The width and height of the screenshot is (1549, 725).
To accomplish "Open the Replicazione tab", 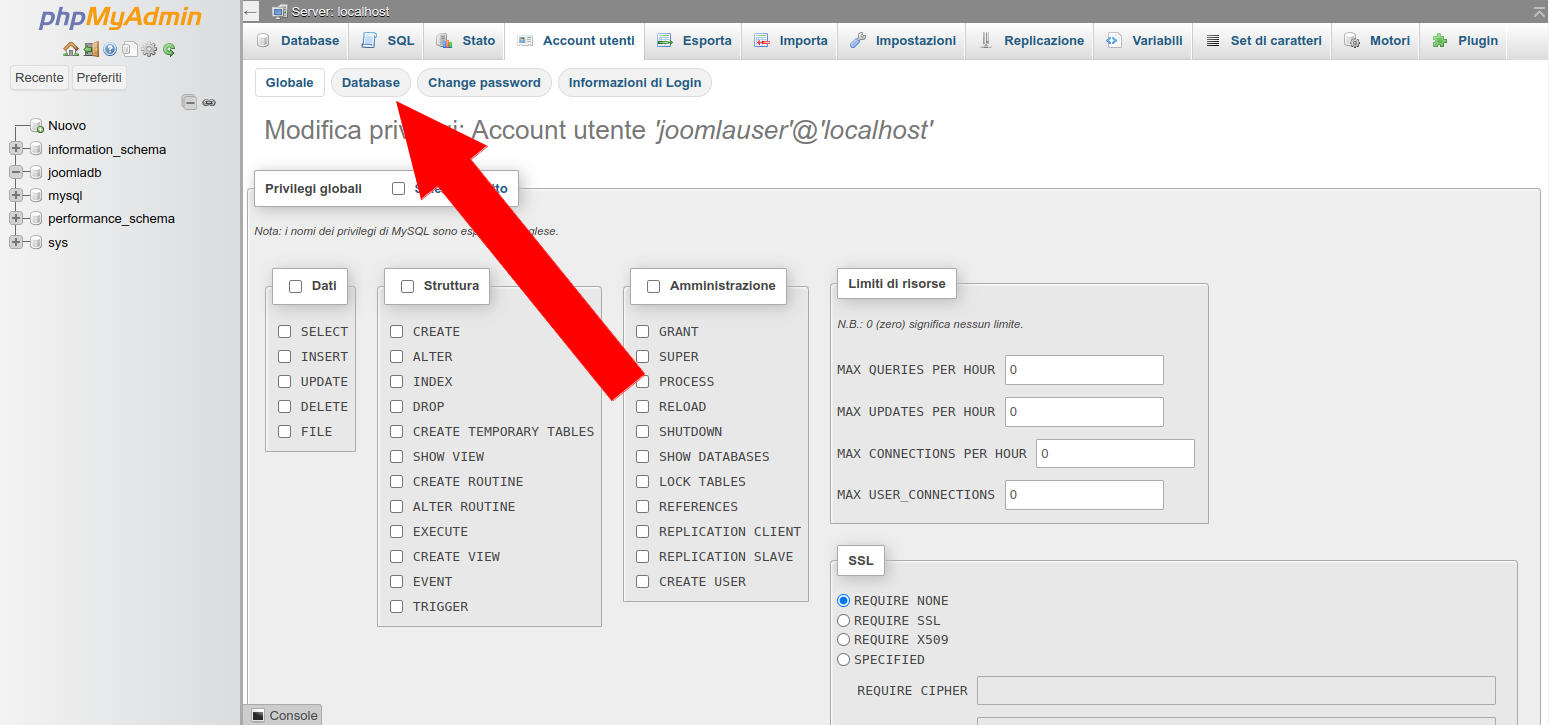I will coord(1031,41).
